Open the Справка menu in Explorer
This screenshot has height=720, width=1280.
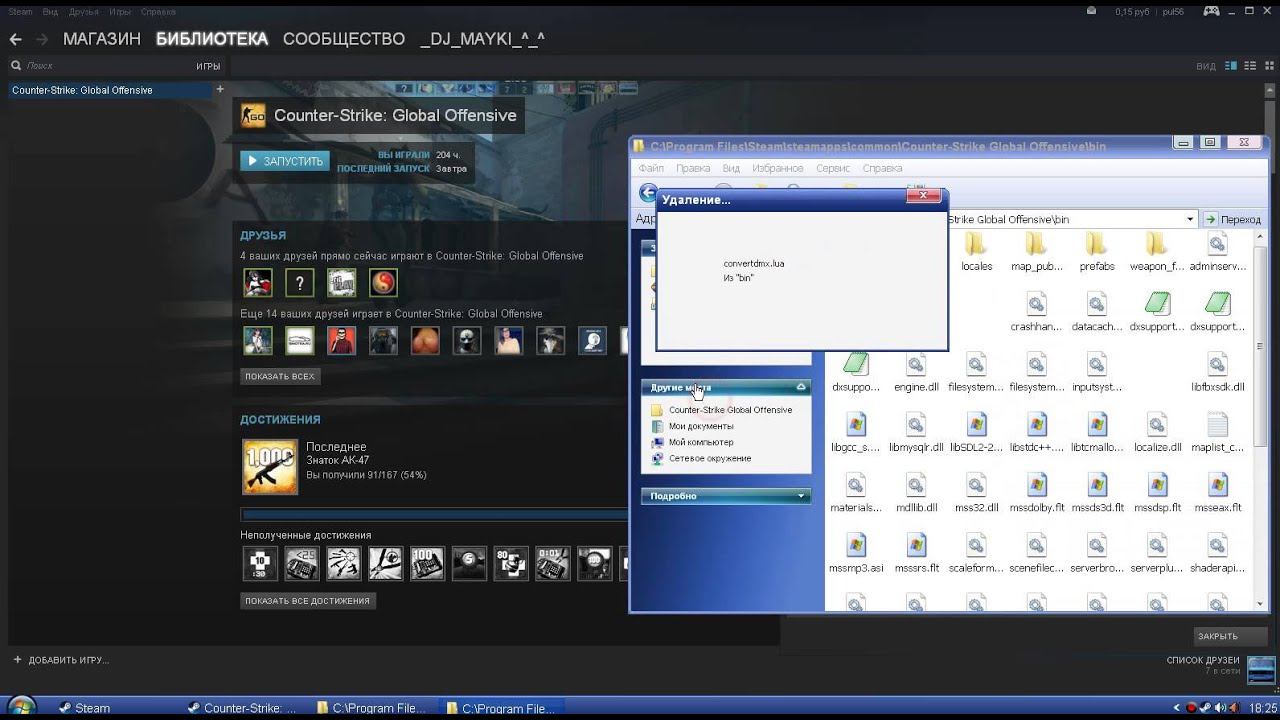(882, 168)
